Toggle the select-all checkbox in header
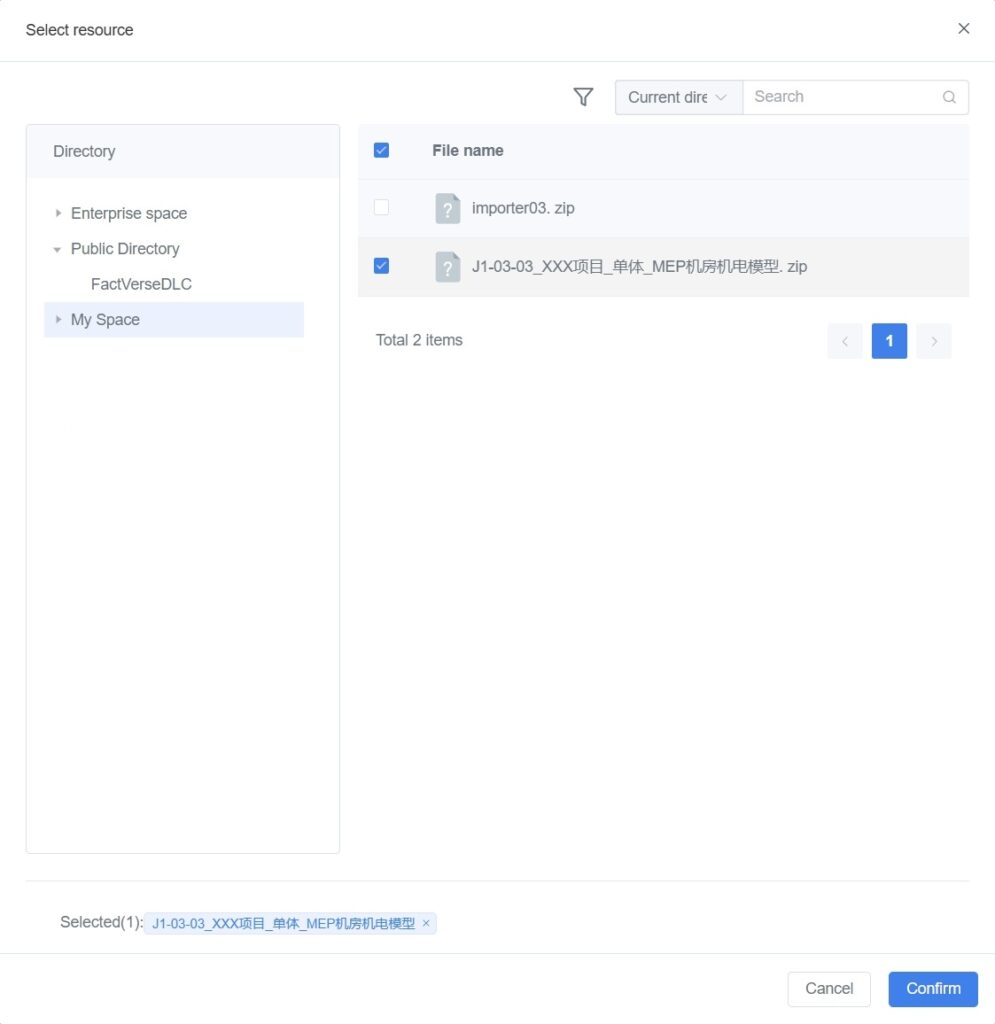This screenshot has width=995, height=1024. point(381,149)
